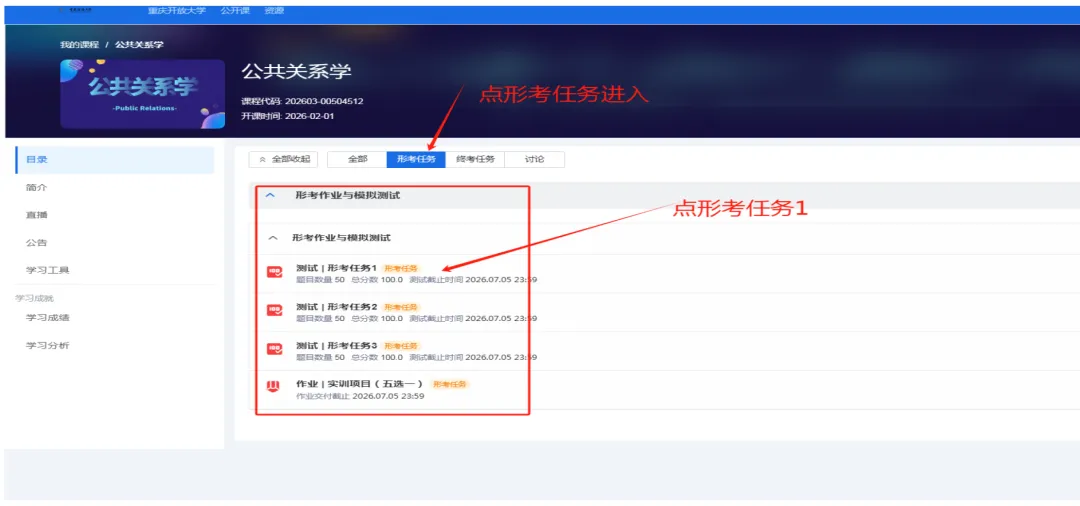Collapse the top 形考作业与模拟测试 section
The height and width of the screenshot is (506, 1080).
click(x=271, y=196)
